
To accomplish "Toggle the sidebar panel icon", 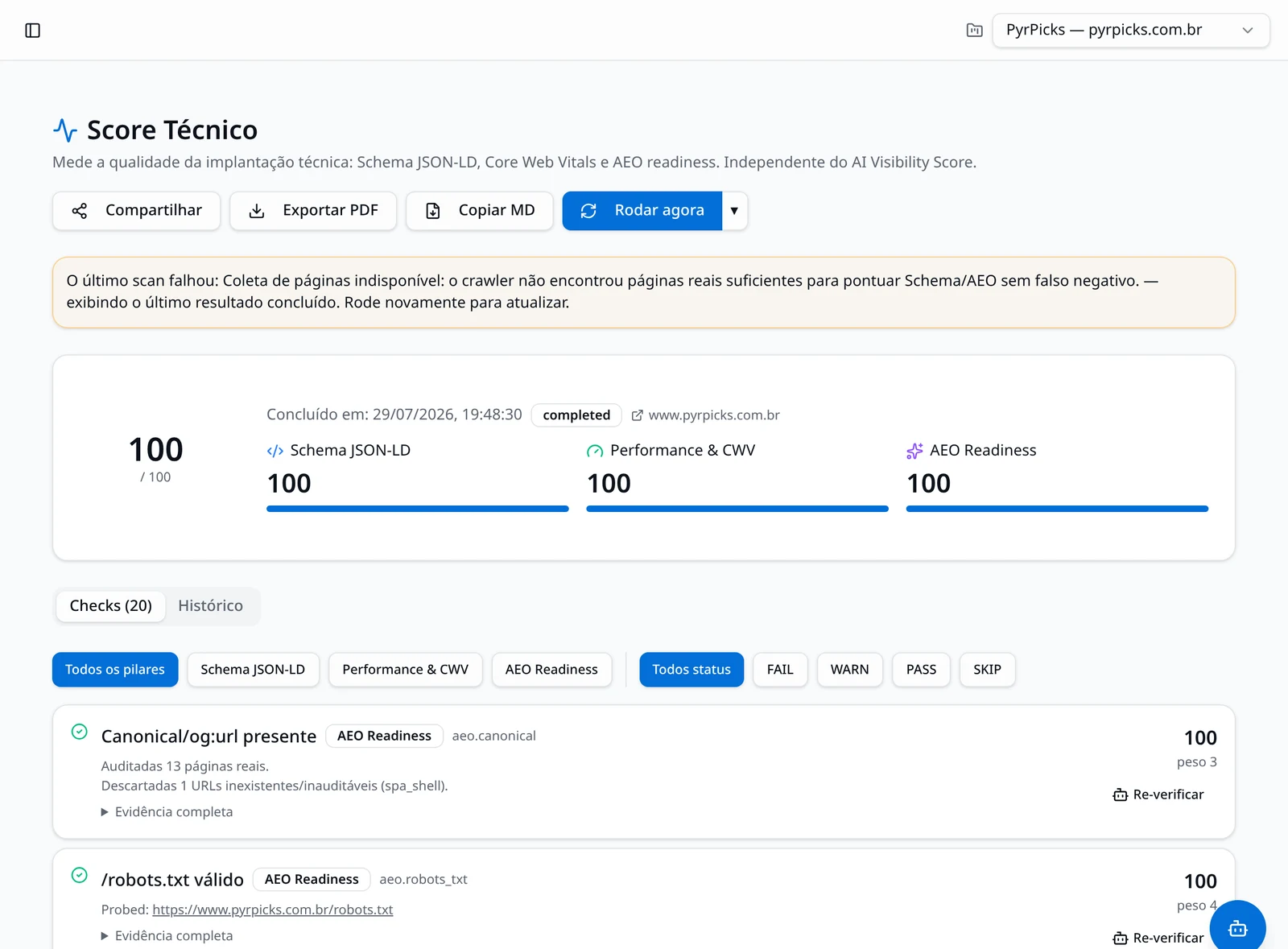I will [x=32, y=31].
